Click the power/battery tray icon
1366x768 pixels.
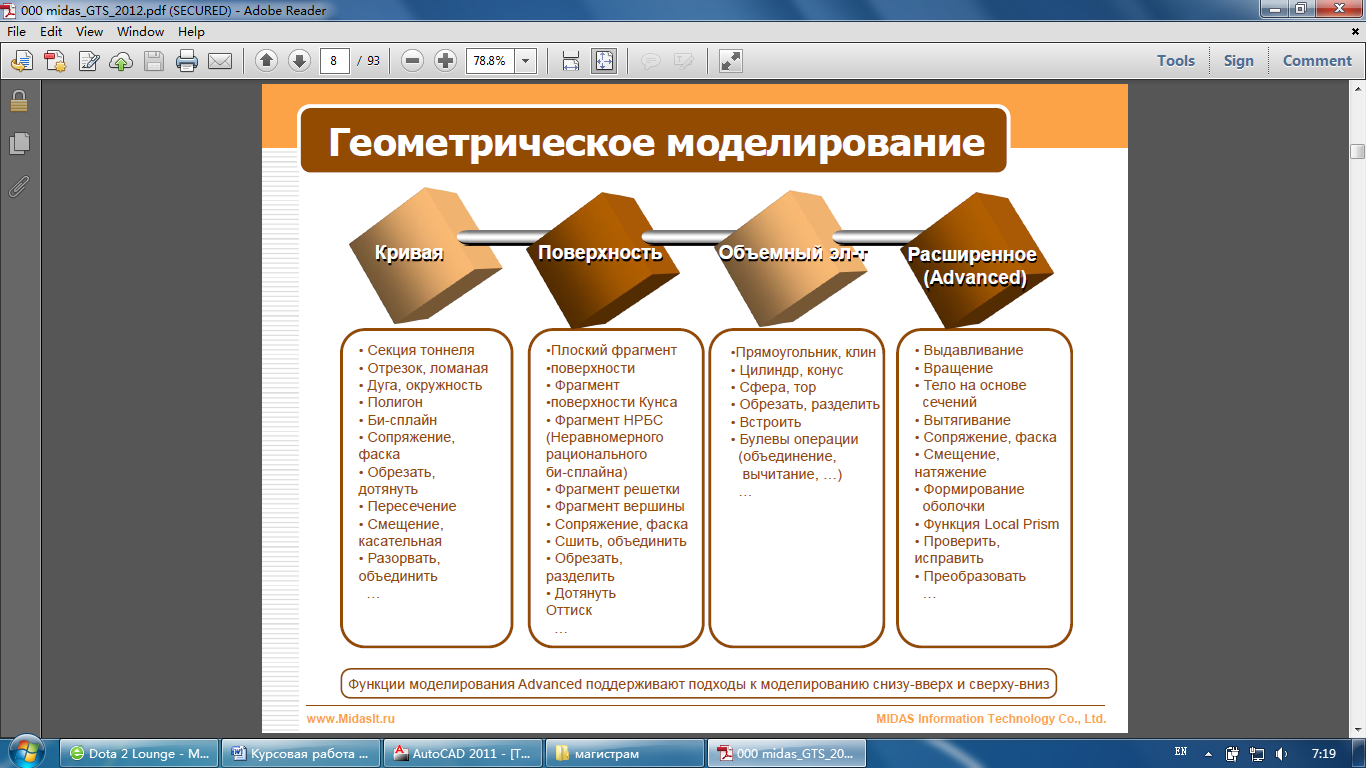[1232, 753]
